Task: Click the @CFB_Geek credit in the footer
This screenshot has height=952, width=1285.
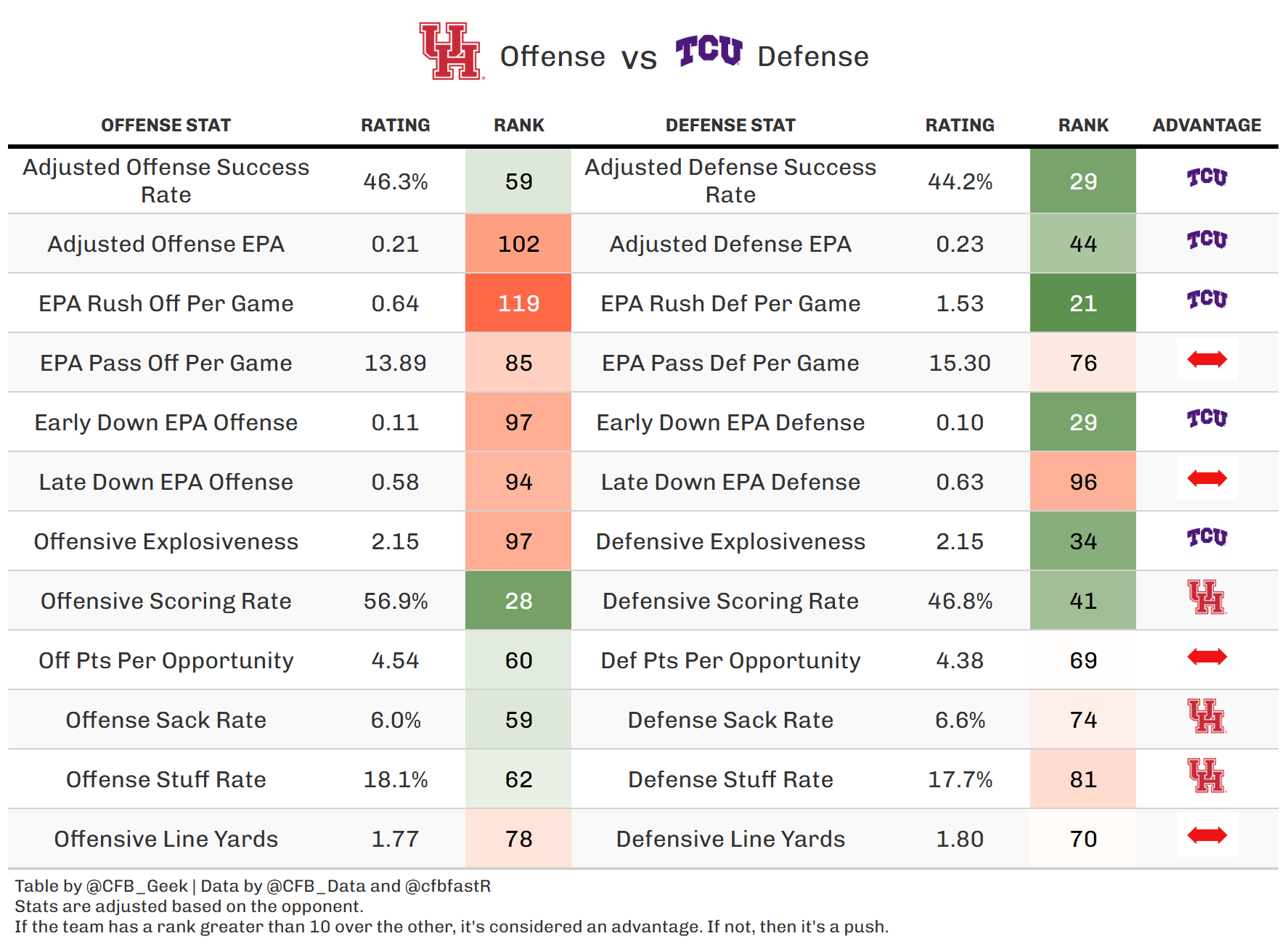Action: [136, 886]
